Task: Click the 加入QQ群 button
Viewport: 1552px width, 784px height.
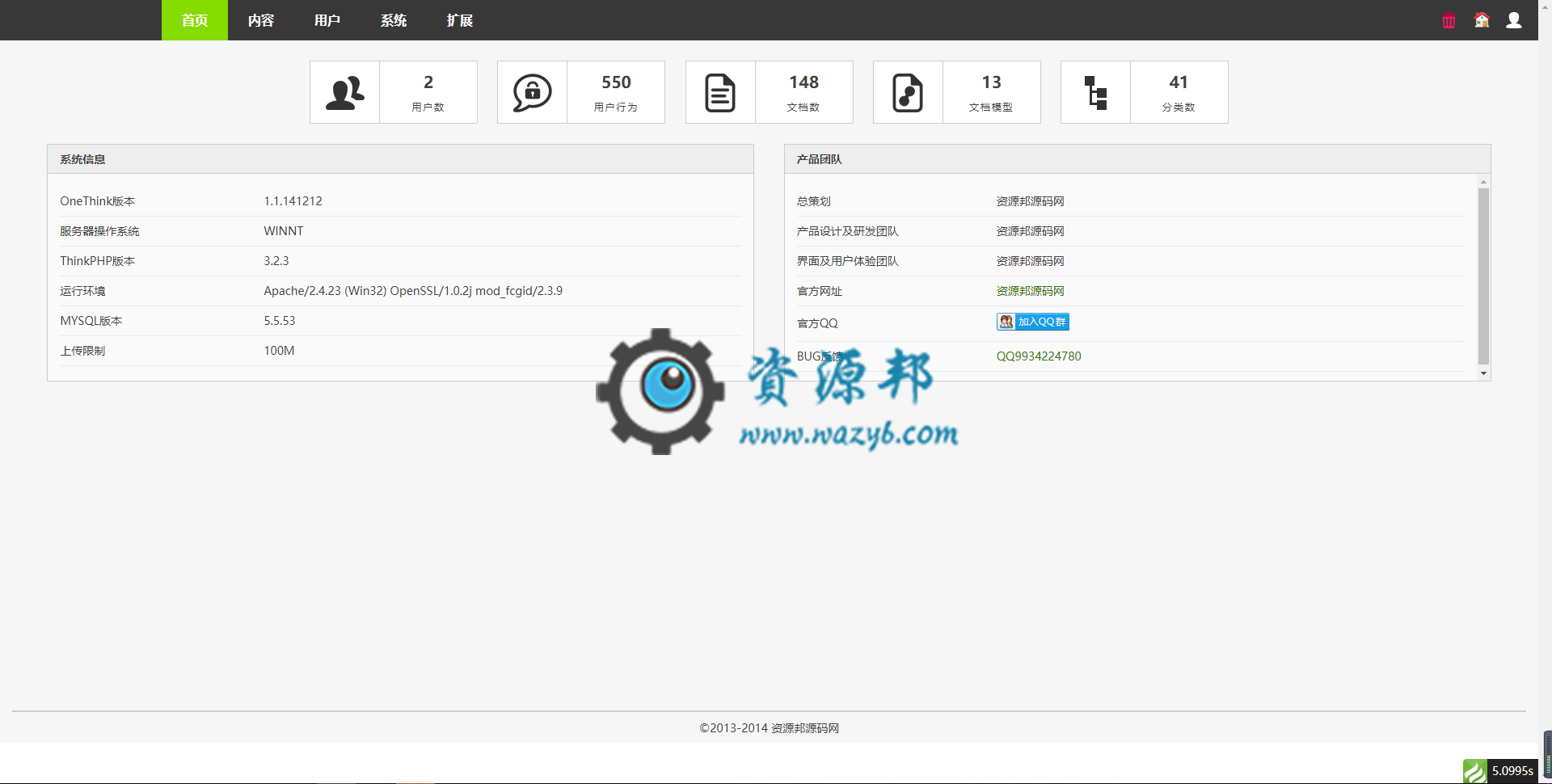Action: pyautogui.click(x=1033, y=322)
